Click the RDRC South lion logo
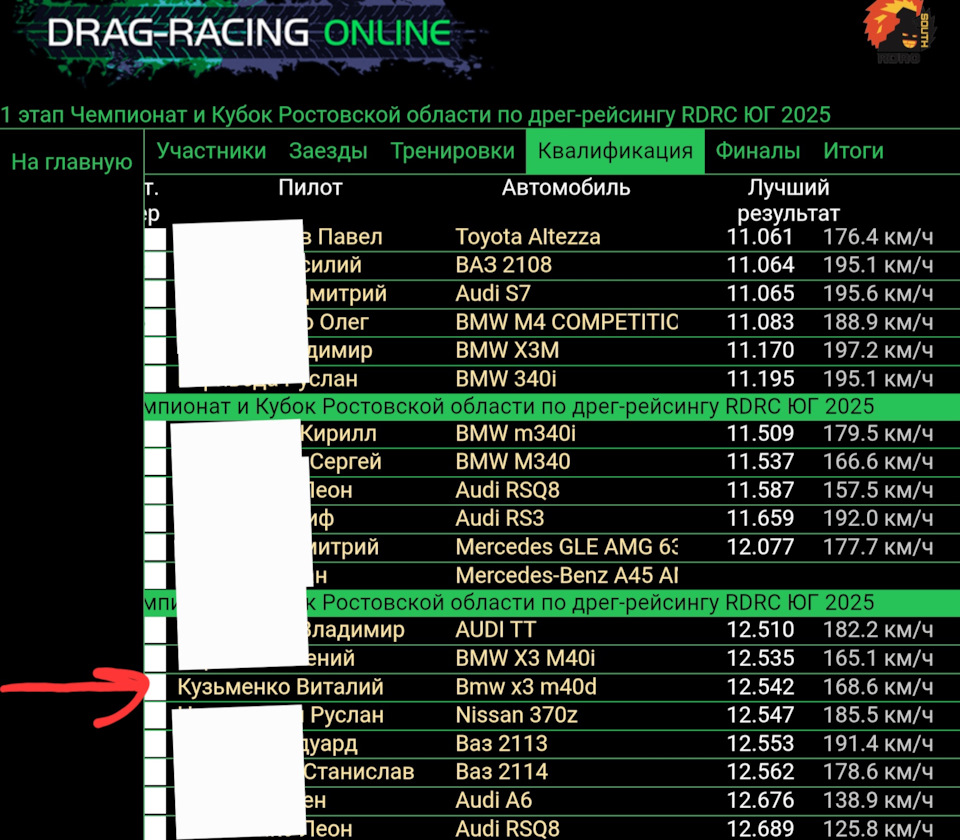960x840 pixels. tap(898, 31)
